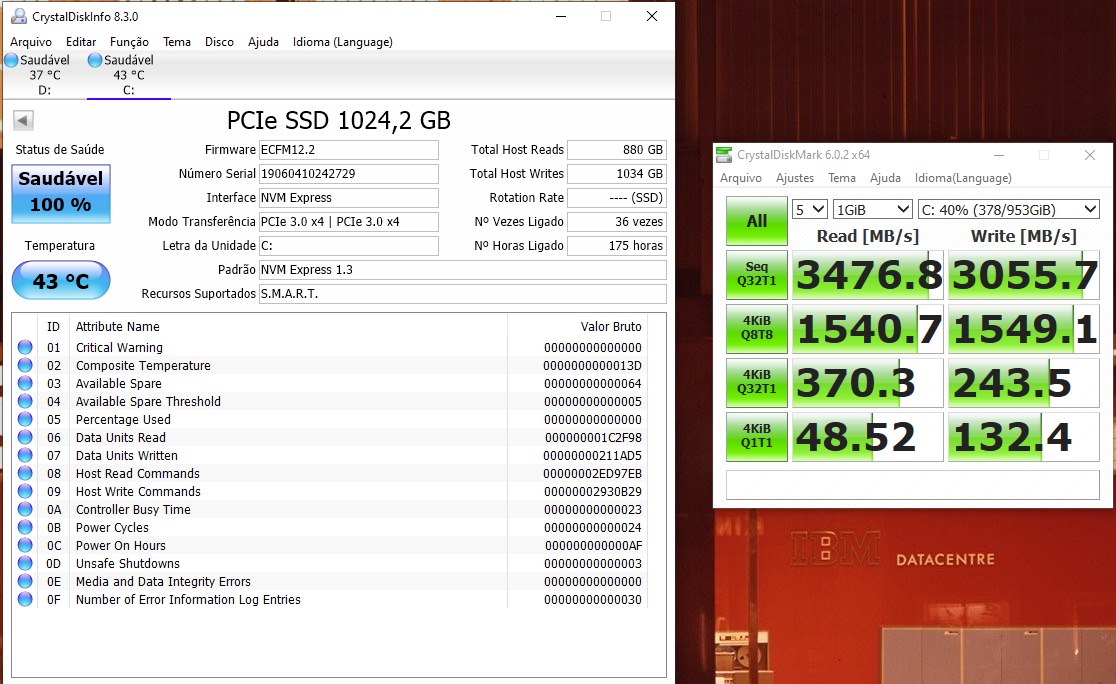1116x684 pixels.
Task: Click the 43 °C temperature badge
Action: click(60, 280)
